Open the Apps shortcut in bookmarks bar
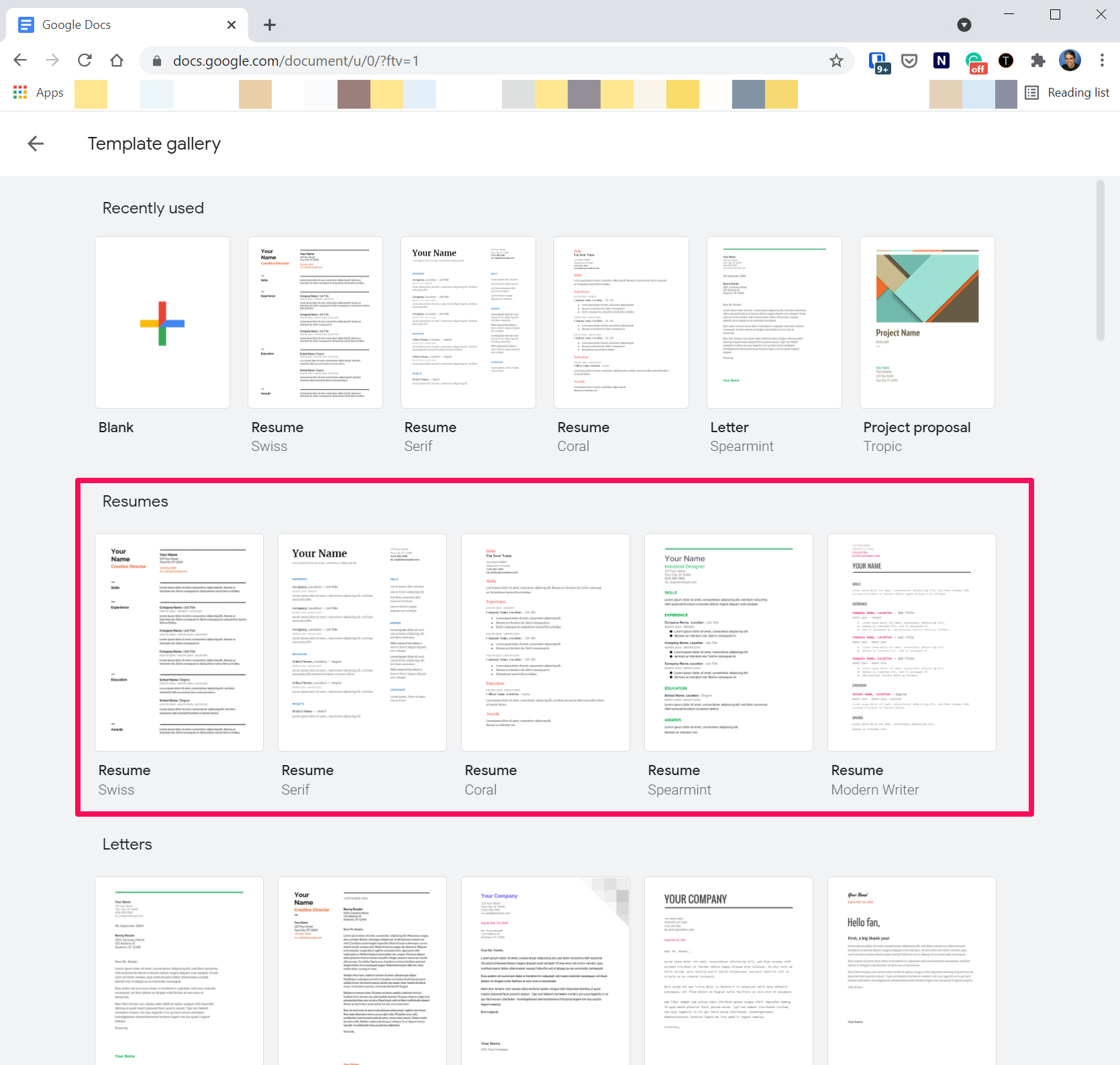This screenshot has height=1065, width=1120. (38, 93)
